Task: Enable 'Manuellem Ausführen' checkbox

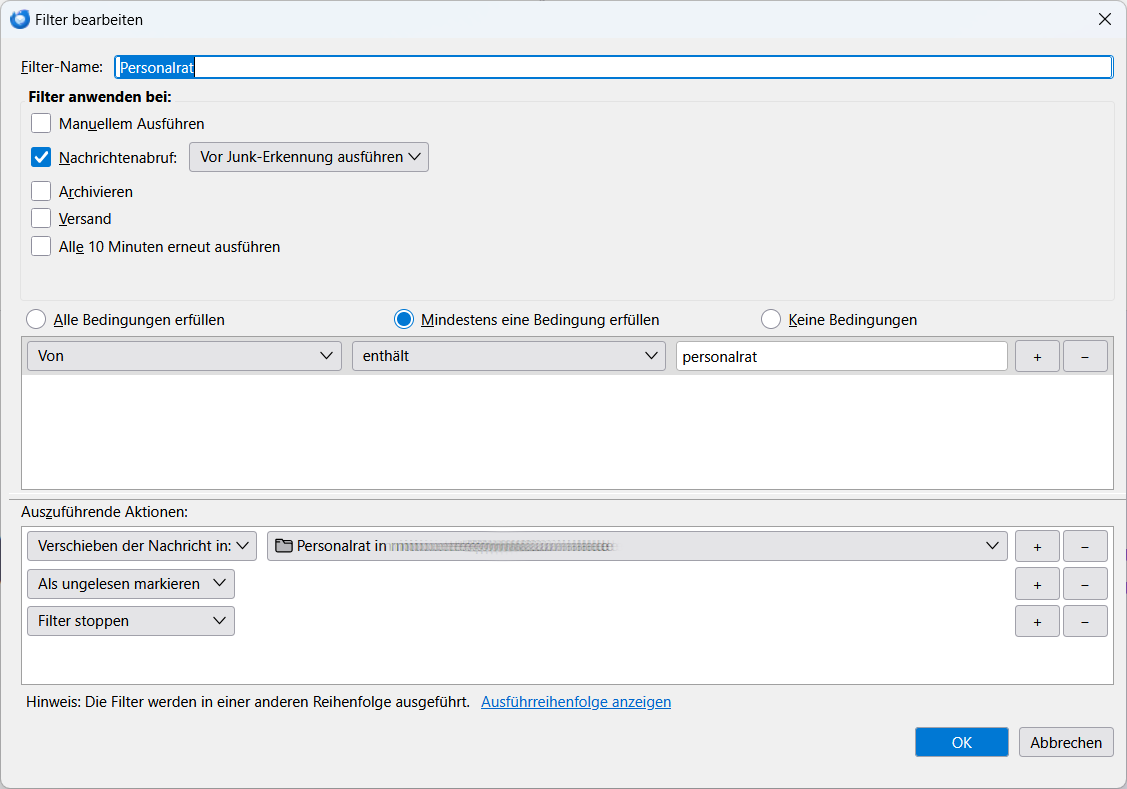Action: pos(41,124)
